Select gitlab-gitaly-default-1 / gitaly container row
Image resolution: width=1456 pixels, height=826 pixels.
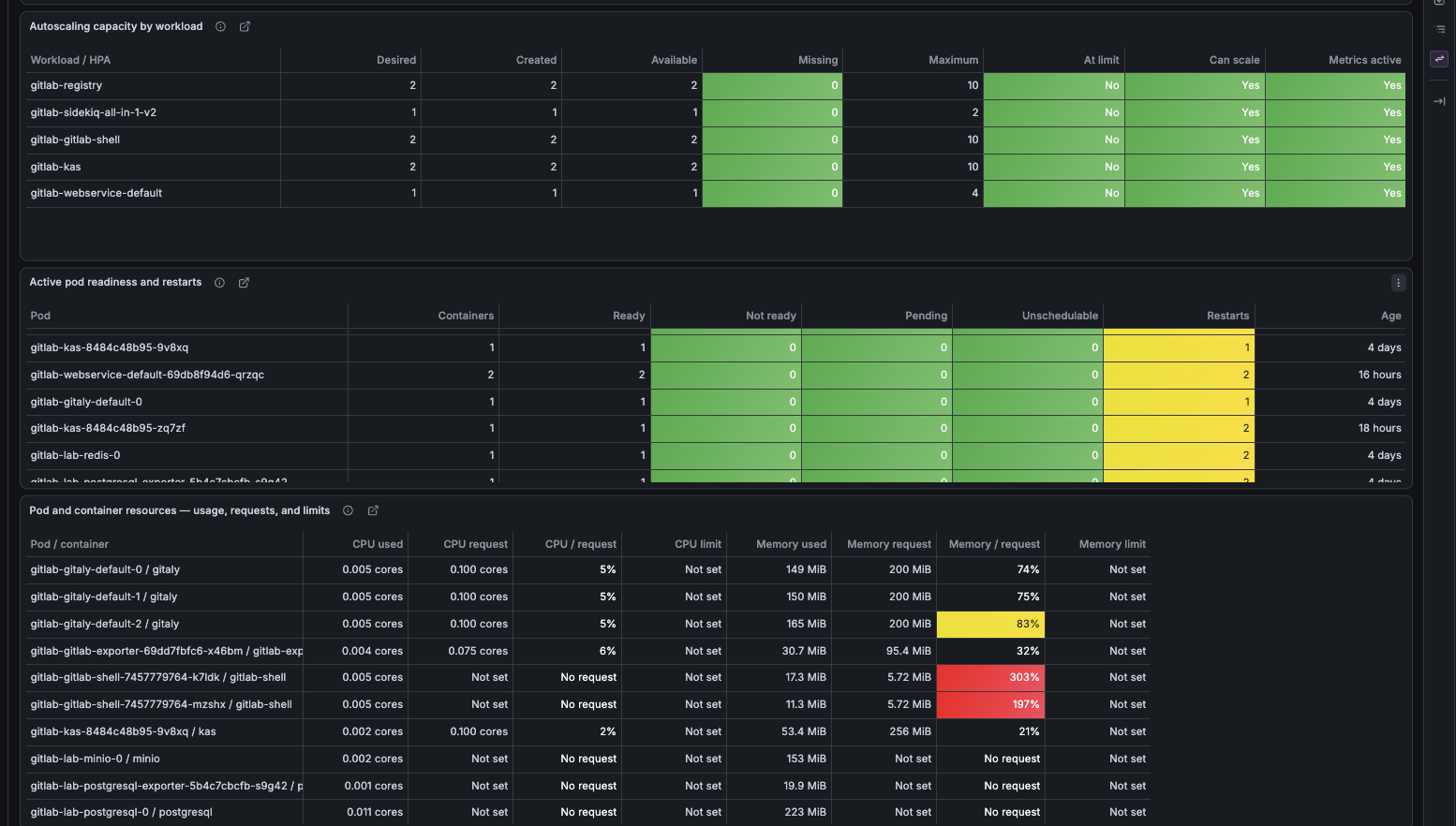click(x=104, y=597)
